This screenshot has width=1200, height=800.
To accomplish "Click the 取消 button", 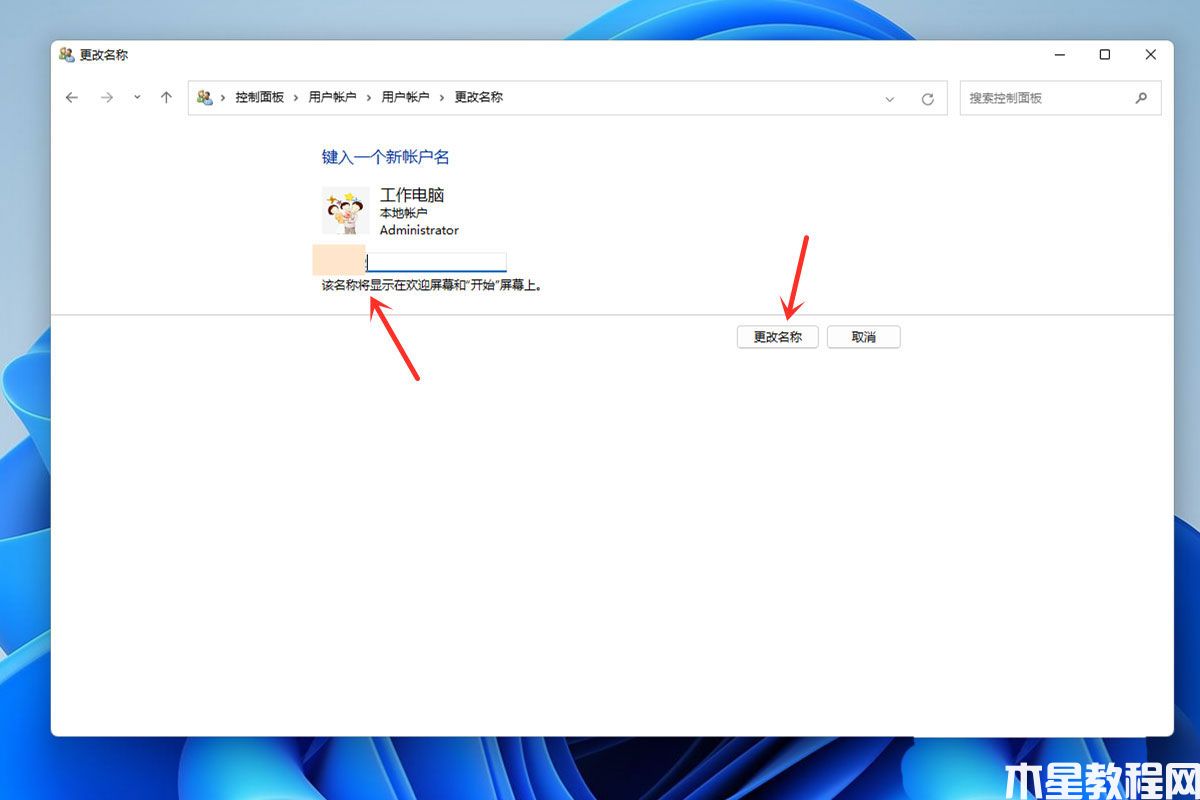I will point(864,337).
